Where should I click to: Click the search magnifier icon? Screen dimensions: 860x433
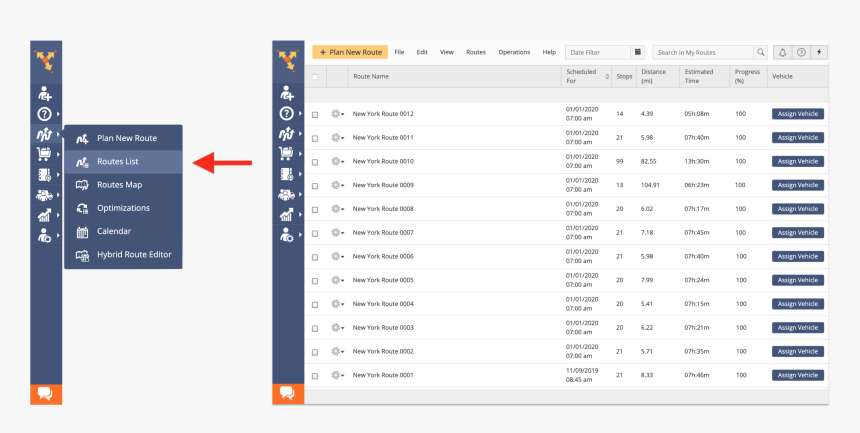pos(760,52)
